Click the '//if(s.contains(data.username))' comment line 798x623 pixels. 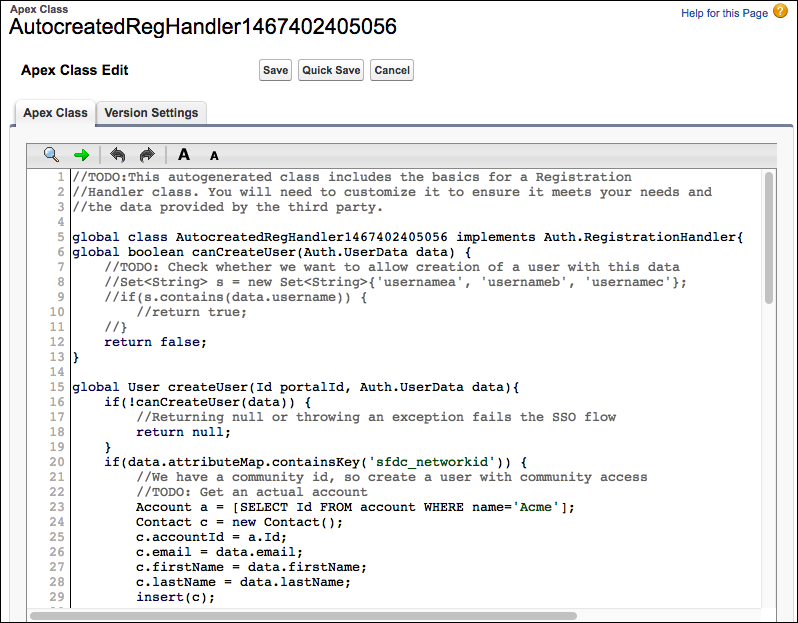click(x=236, y=297)
